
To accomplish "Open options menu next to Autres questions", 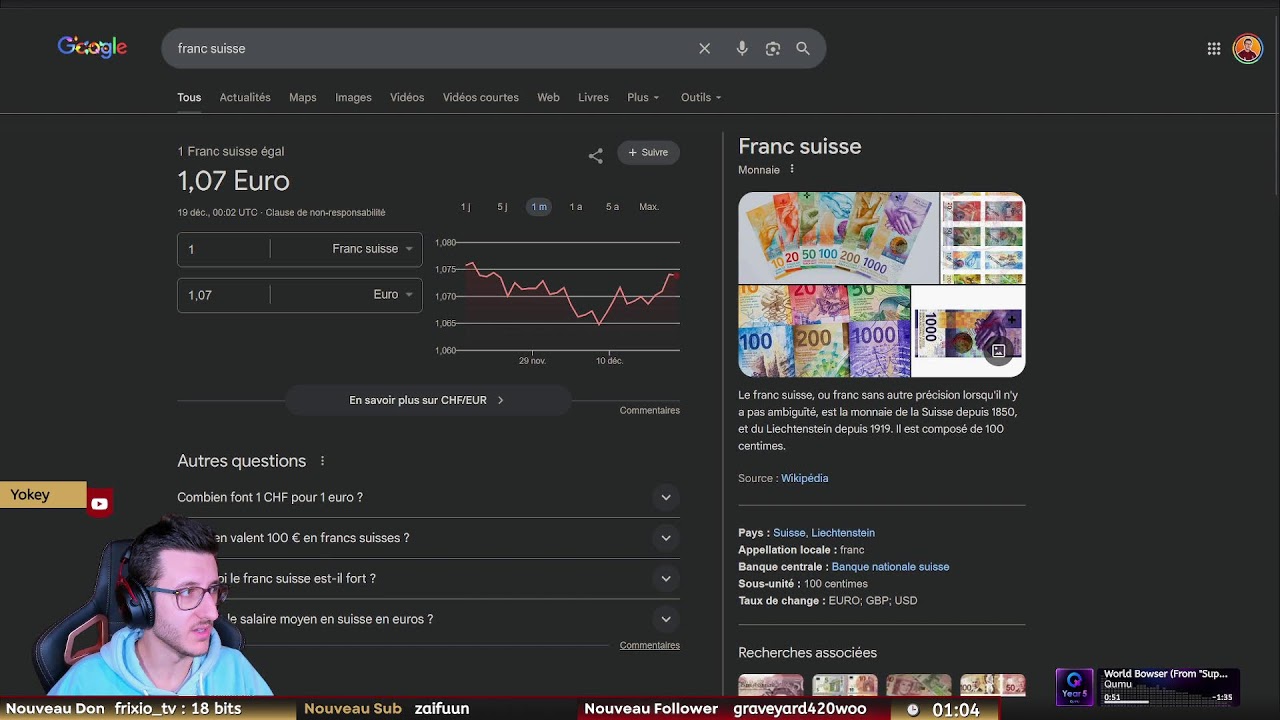I will (322, 461).
